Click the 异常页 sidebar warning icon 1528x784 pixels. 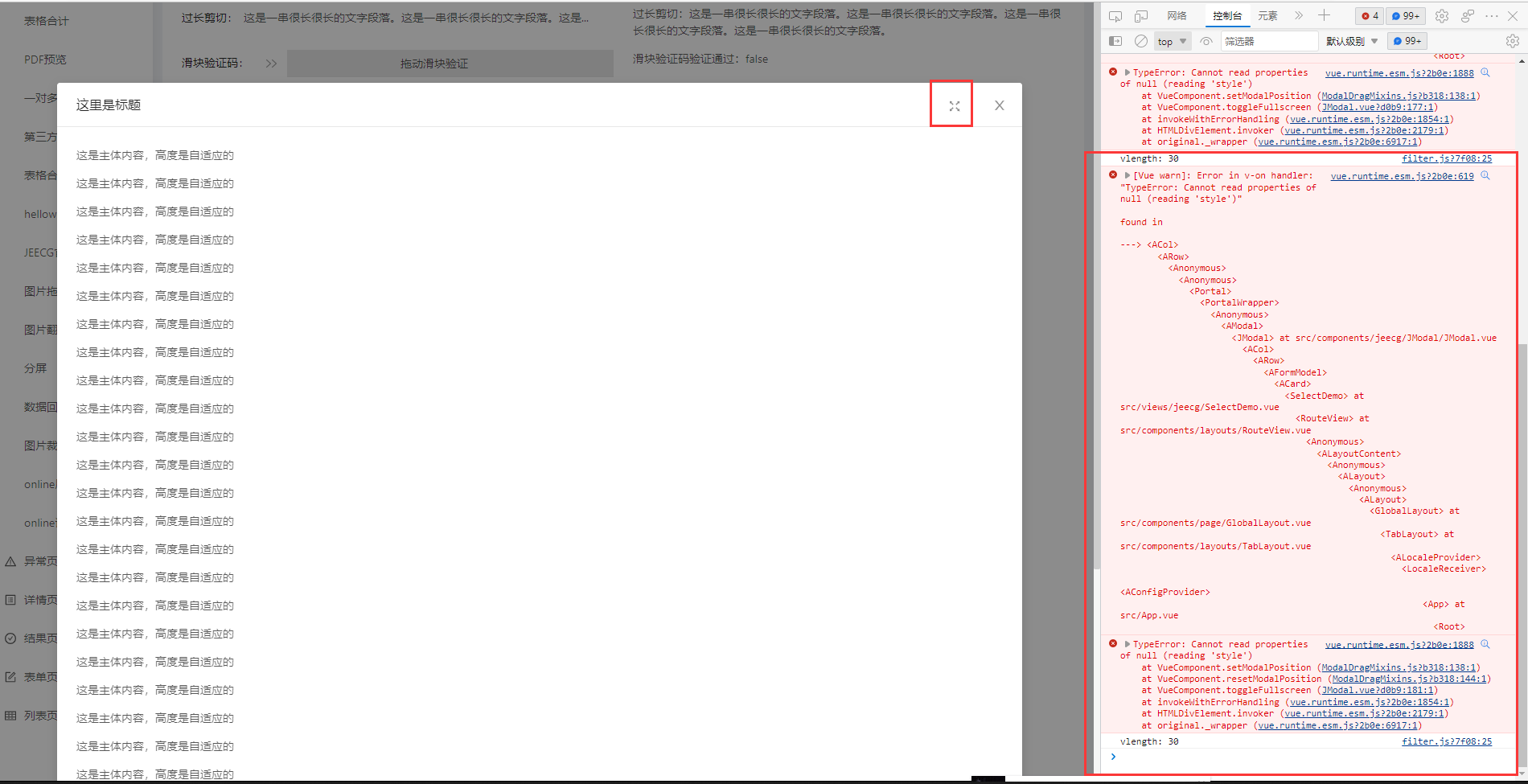(x=10, y=560)
